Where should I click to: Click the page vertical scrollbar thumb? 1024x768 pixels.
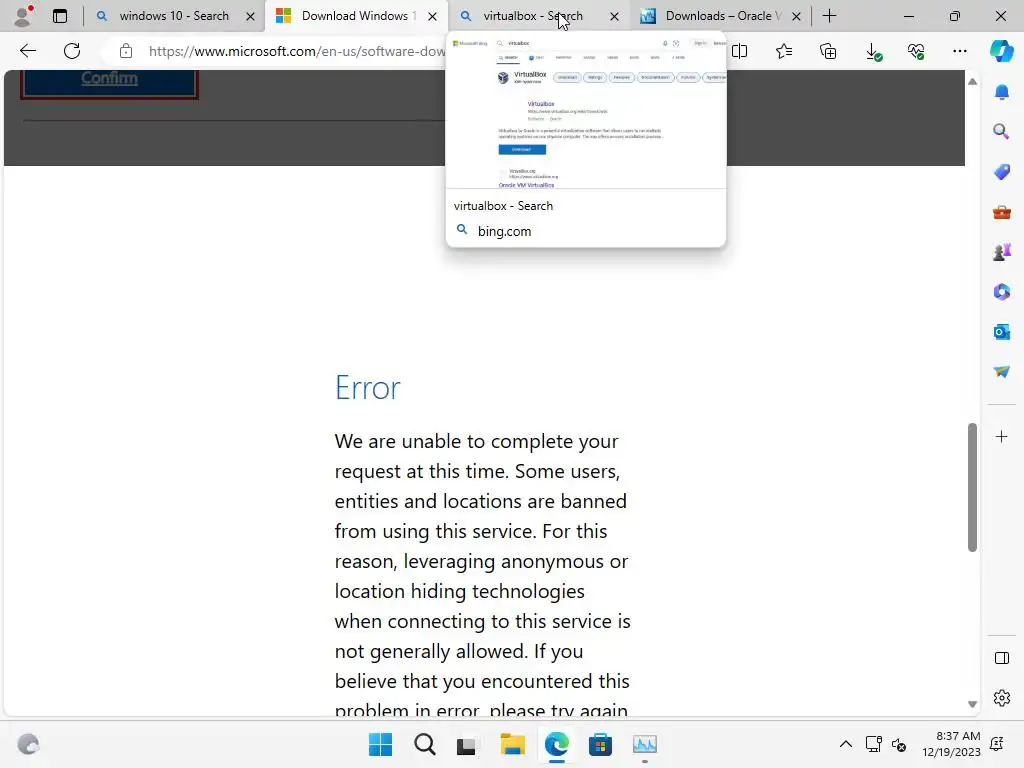(x=972, y=487)
